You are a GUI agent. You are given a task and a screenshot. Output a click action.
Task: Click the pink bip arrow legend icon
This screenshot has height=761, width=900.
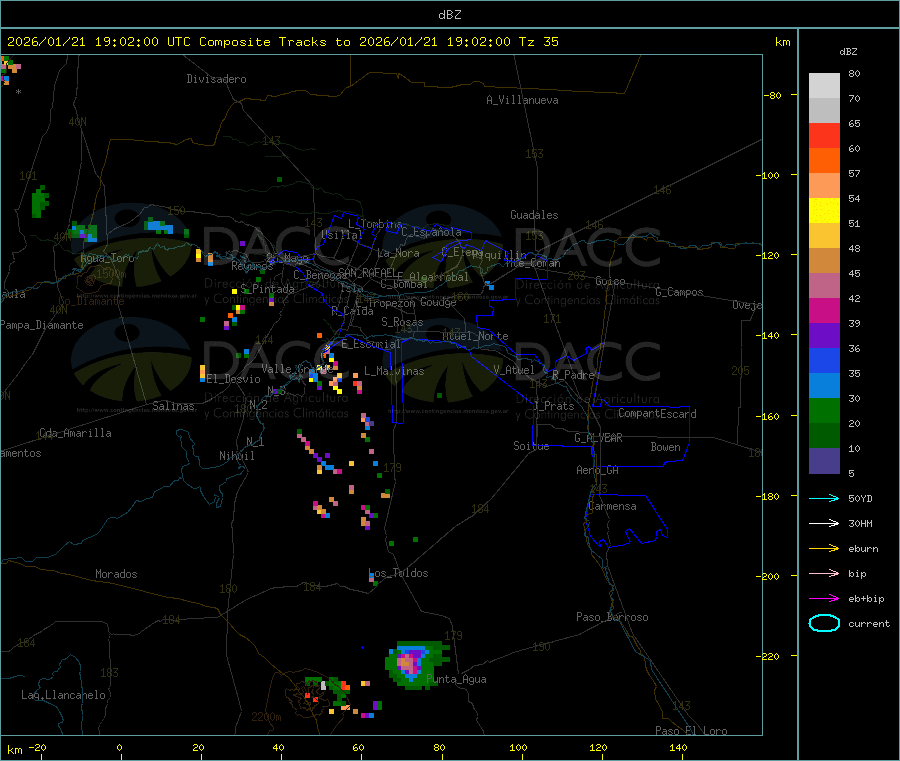[x=824, y=573]
